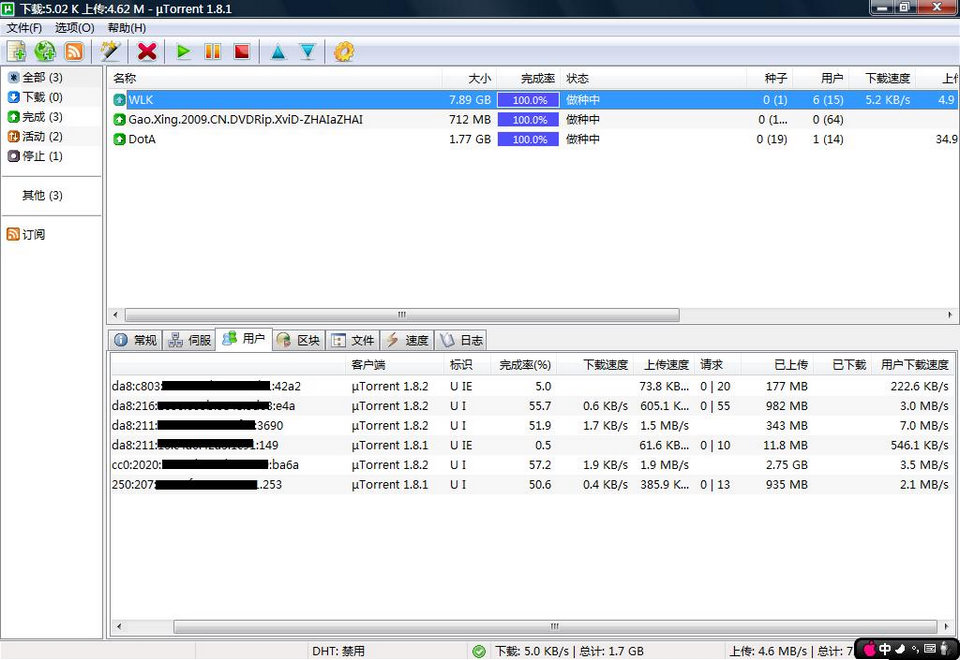The width and height of the screenshot is (960, 660).
Task: Click the orange Pause torrent icon
Action: (212, 51)
